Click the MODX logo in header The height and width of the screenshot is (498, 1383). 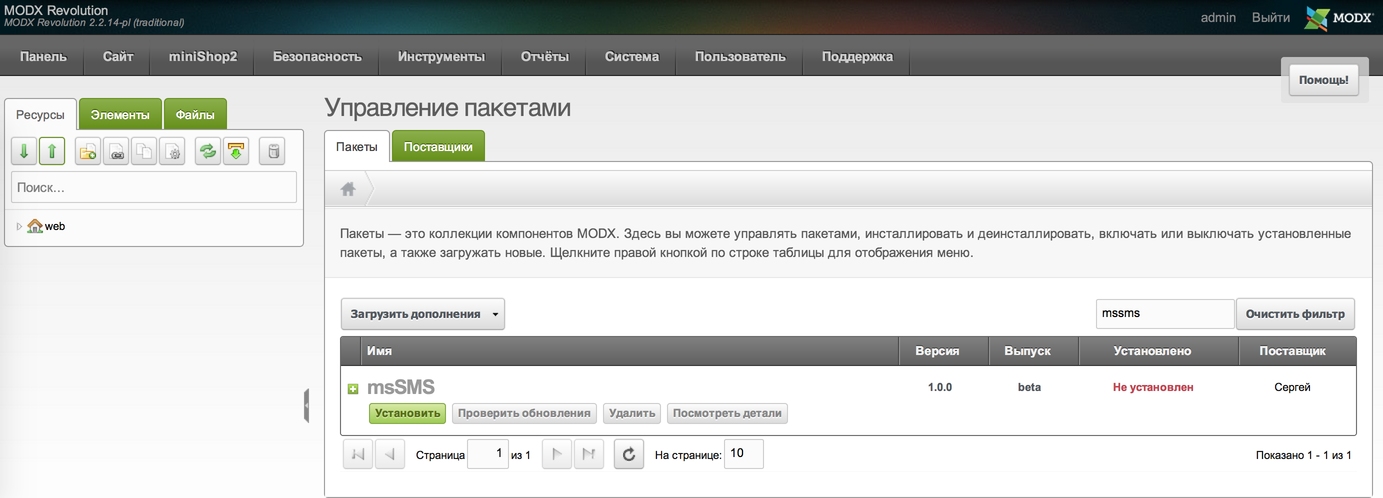point(1339,18)
